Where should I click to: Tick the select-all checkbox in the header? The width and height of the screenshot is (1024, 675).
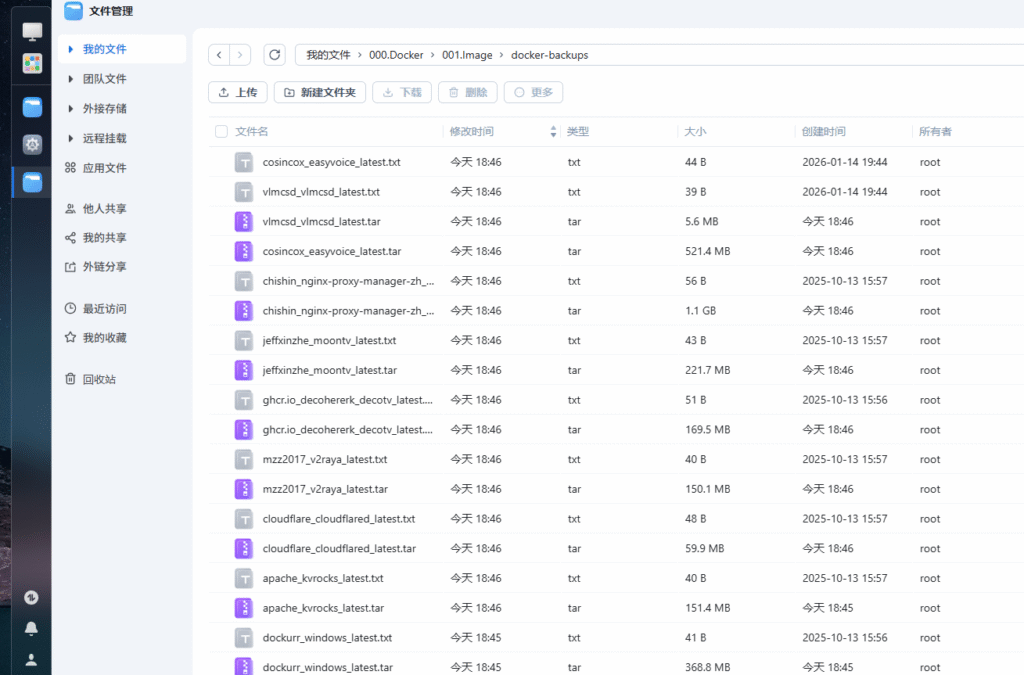tap(221, 131)
